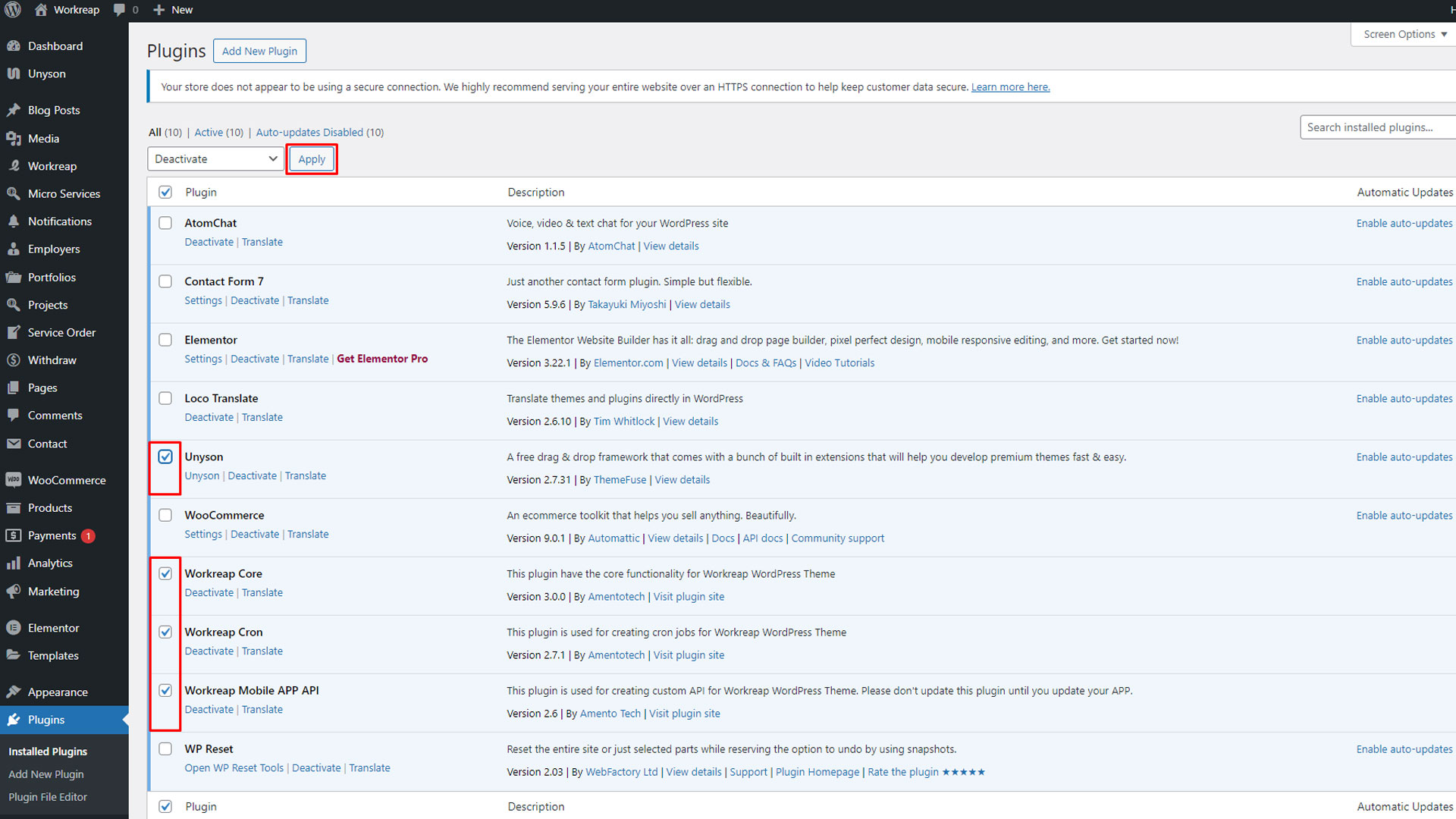
Task: Click the Unyson sidebar icon
Action: click(x=13, y=74)
